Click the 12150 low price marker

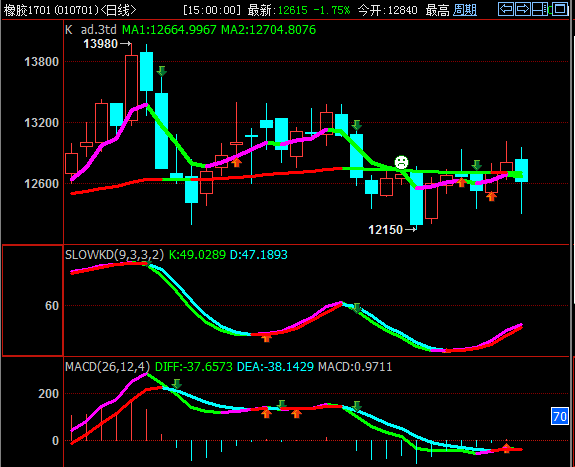click(x=392, y=230)
